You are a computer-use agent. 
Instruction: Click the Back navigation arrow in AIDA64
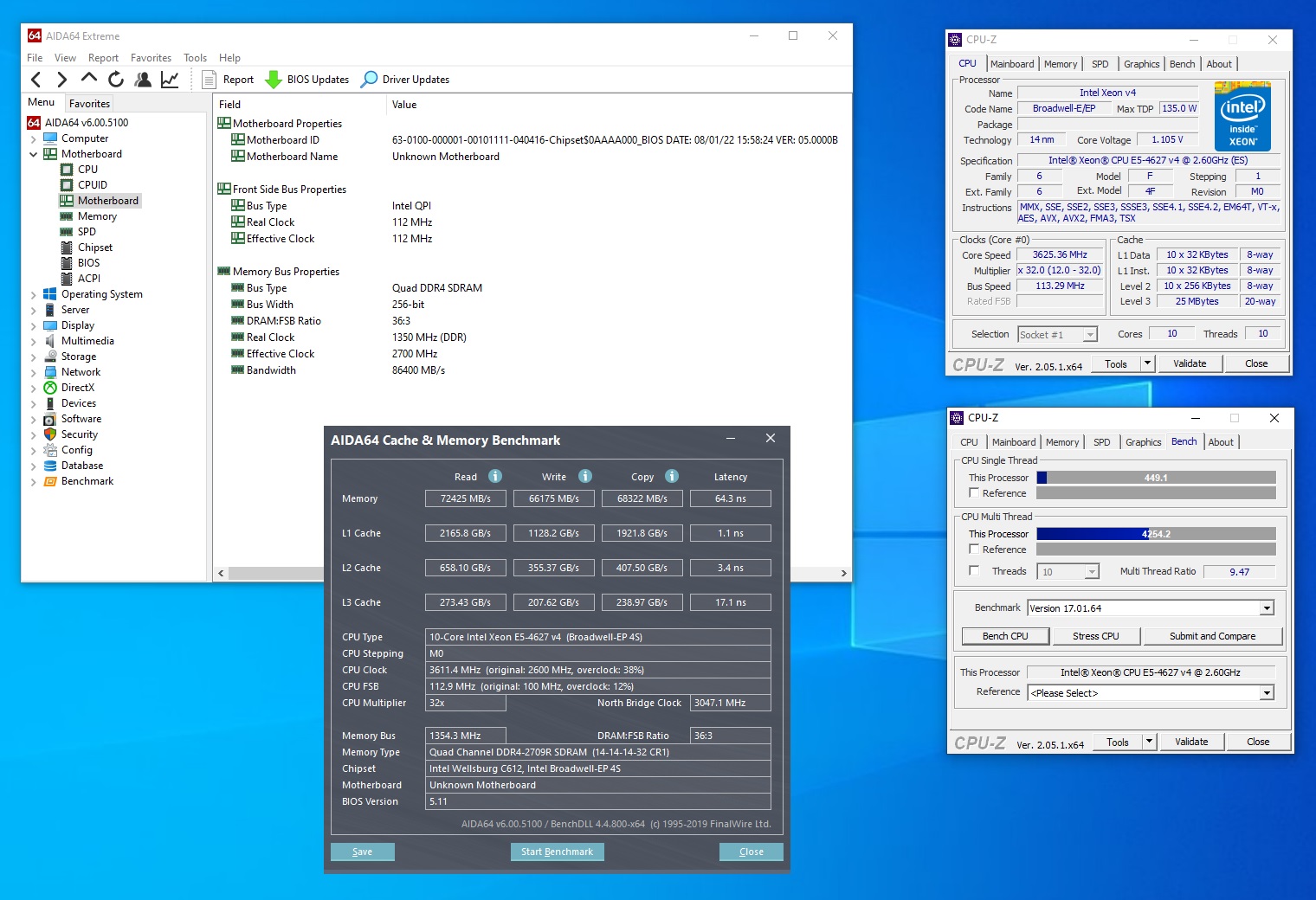36,80
